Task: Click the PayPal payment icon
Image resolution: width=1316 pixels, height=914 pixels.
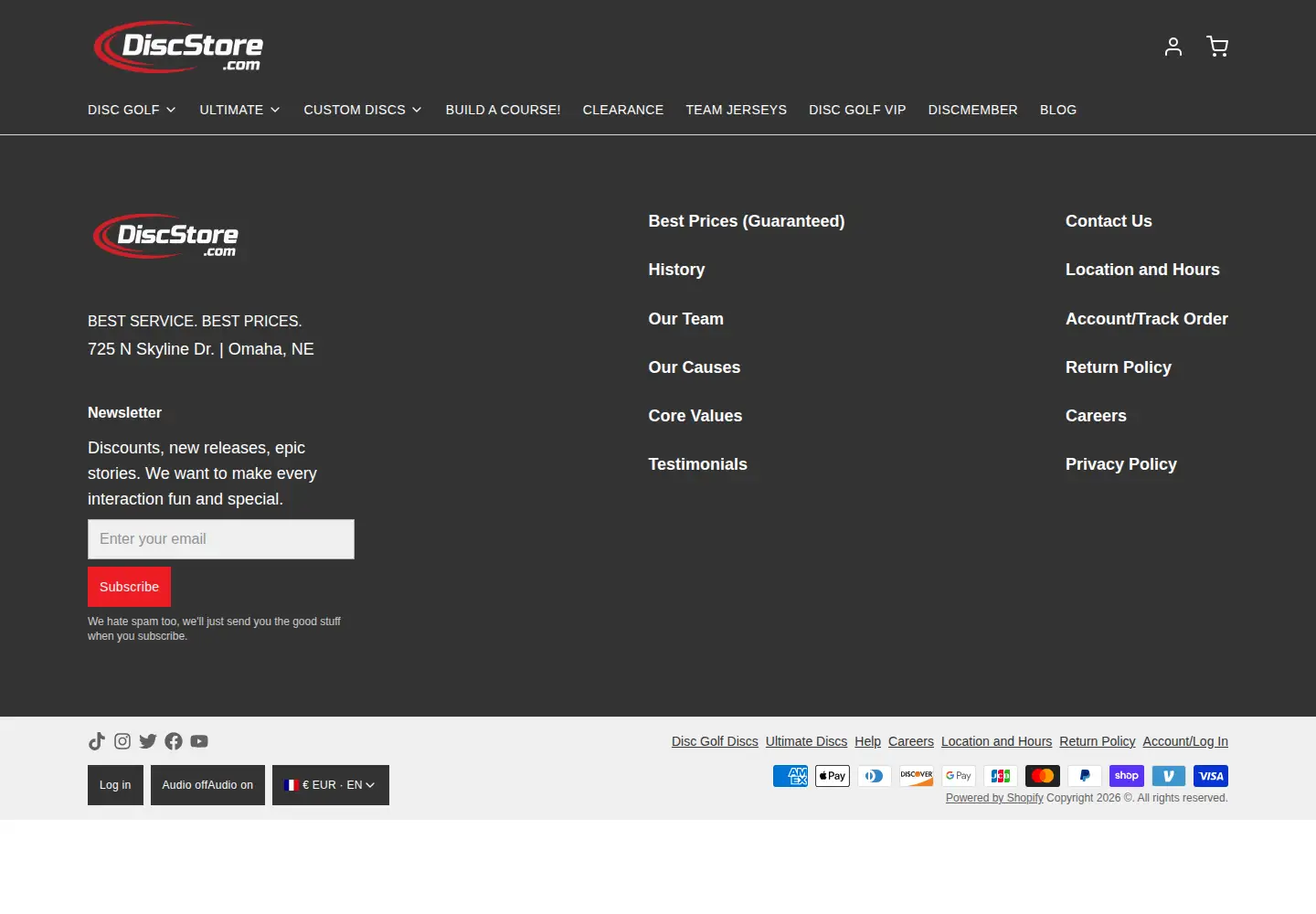Action: [x=1085, y=776]
